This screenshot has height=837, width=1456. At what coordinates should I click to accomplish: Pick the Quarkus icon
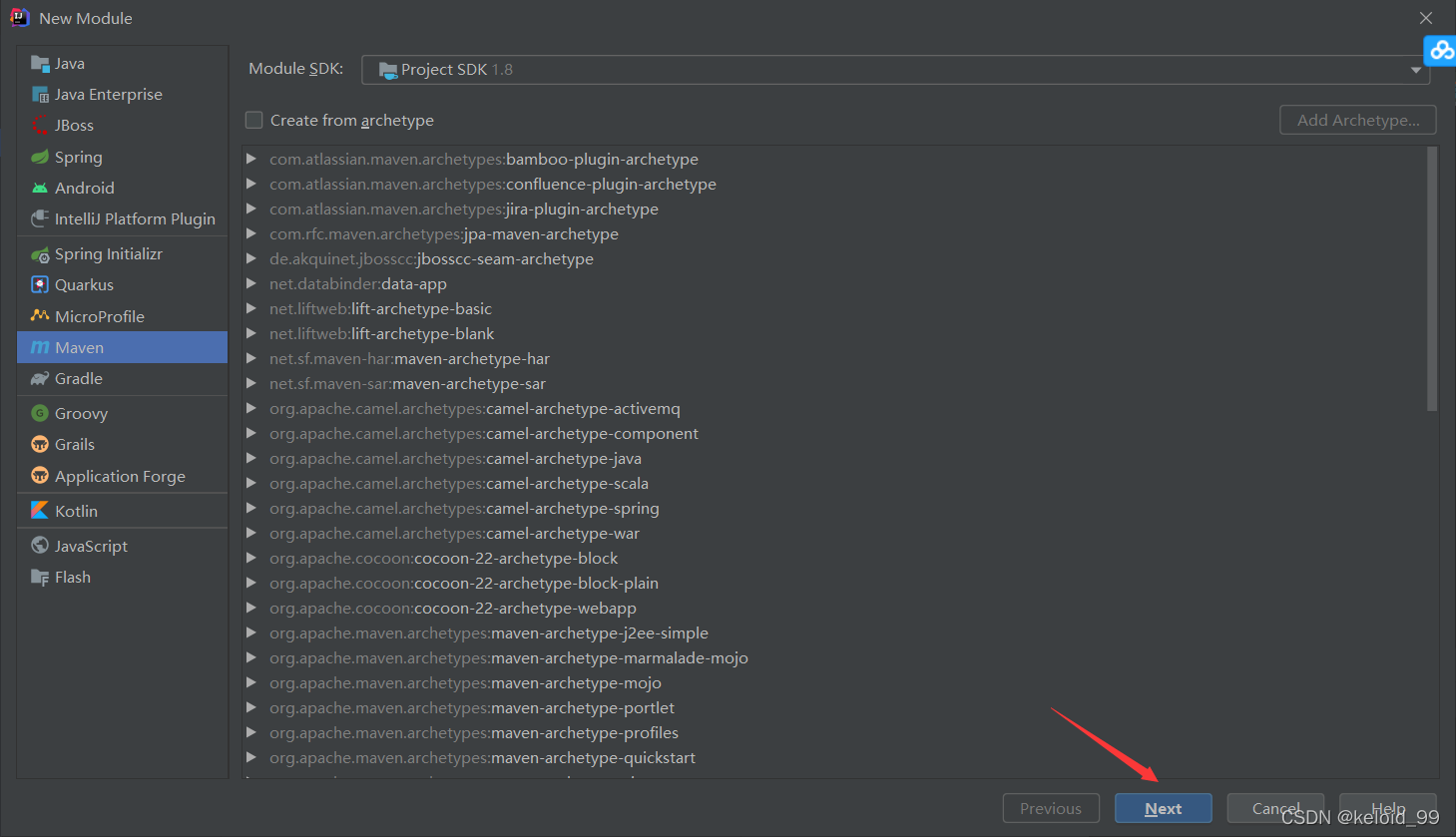pyautogui.click(x=40, y=285)
